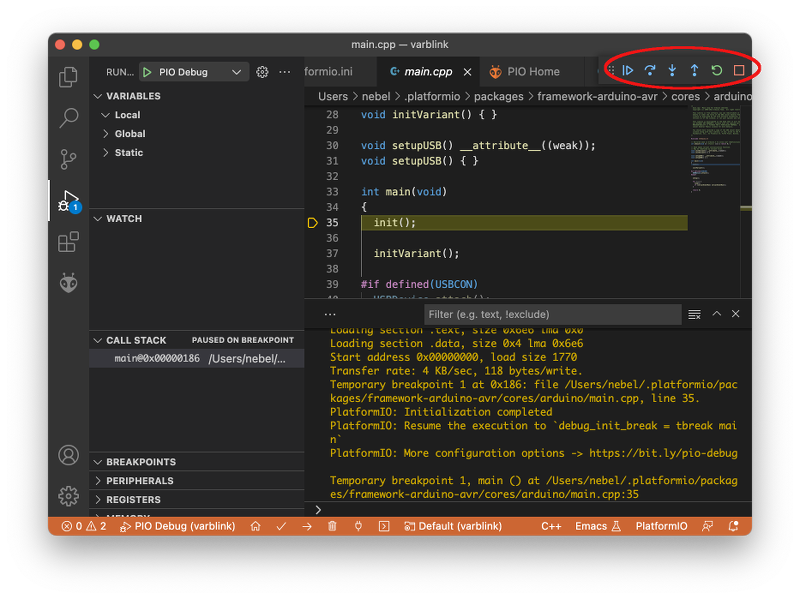Screen dimensions: 800x599
Task: Open notifications bell in status bar
Action: point(734,526)
